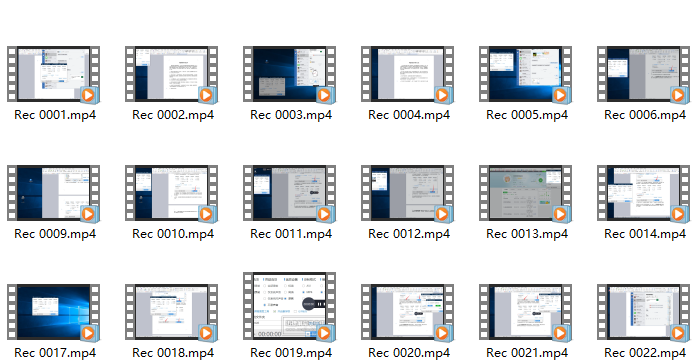Click the play badge on Rec 0006.mp4

point(679,95)
